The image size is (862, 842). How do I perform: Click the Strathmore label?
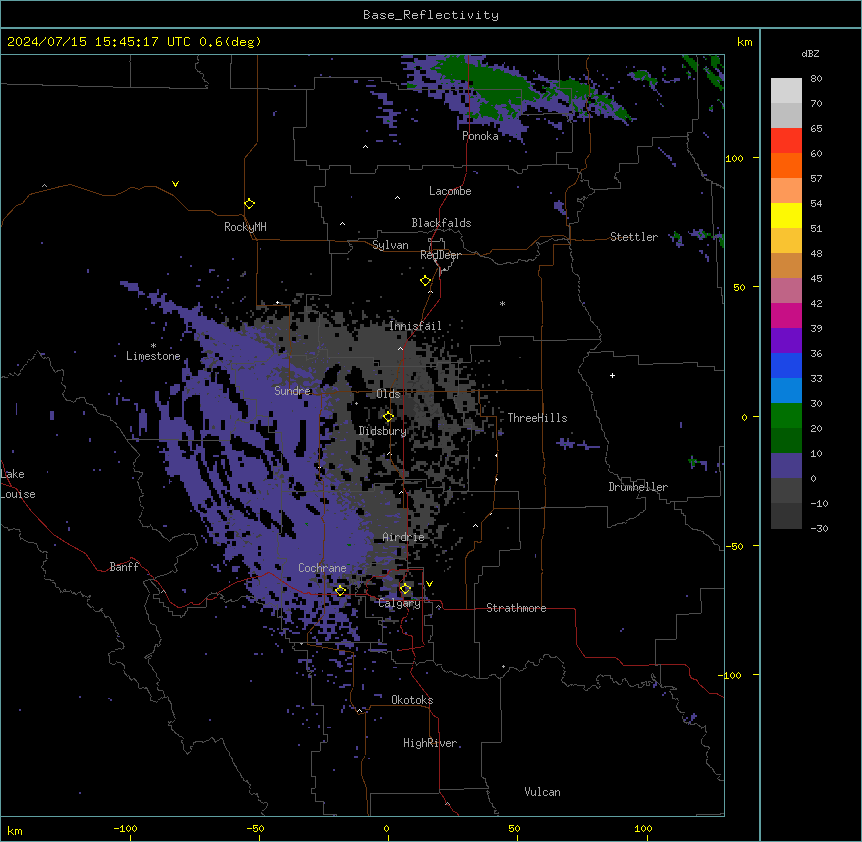point(516,608)
